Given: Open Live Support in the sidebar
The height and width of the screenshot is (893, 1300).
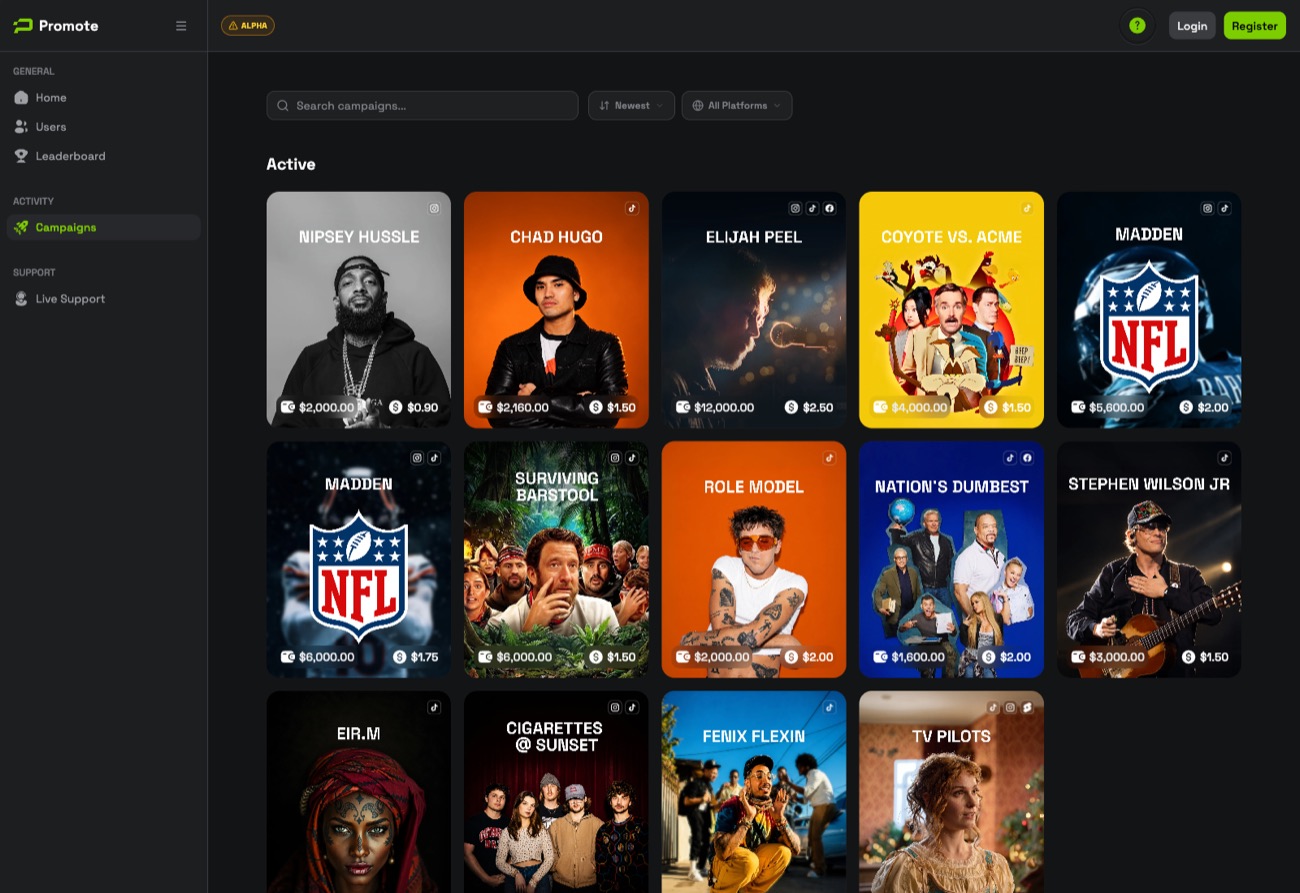Looking at the screenshot, I should (103, 299).
